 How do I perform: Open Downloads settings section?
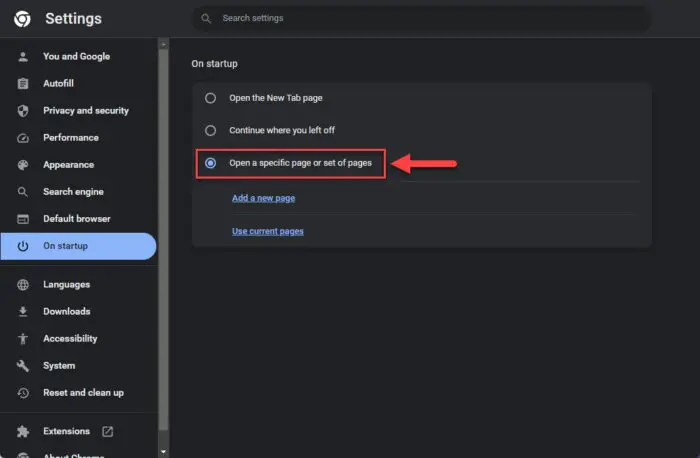pyautogui.click(x=79, y=312)
